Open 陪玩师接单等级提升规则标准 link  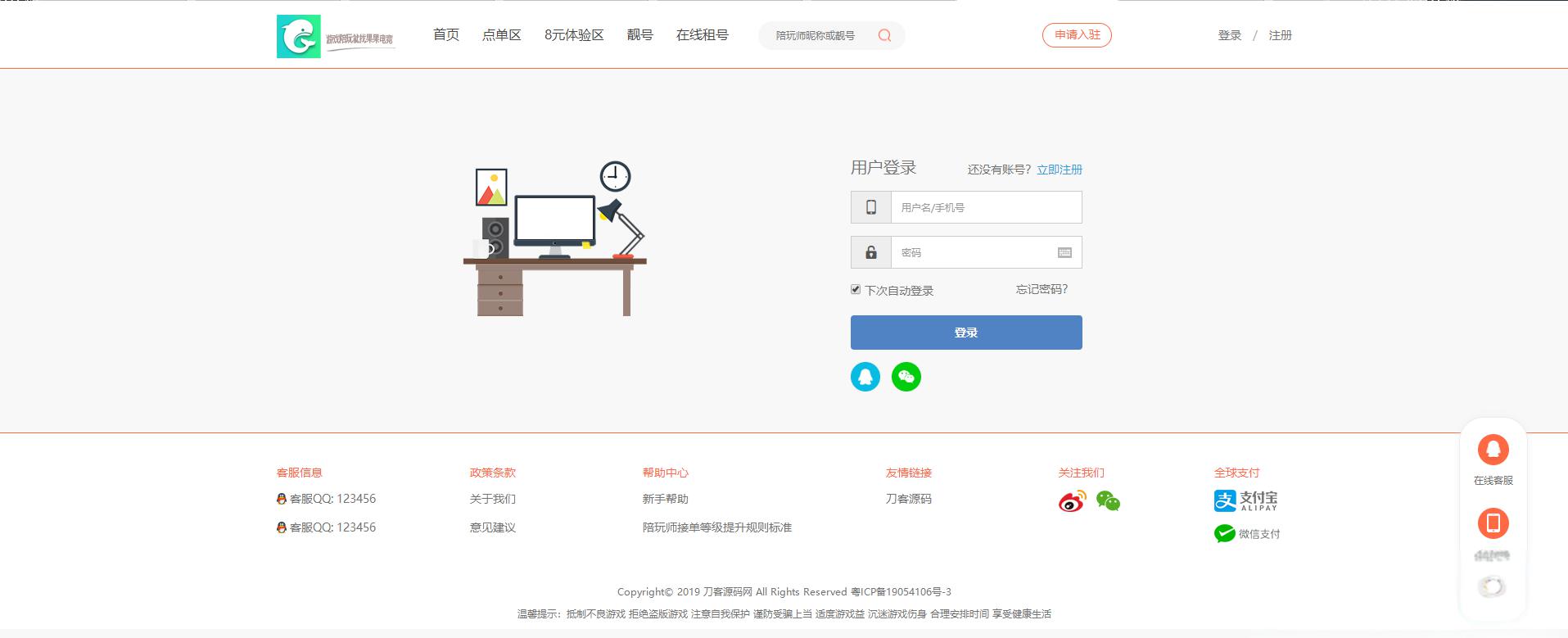717,527
